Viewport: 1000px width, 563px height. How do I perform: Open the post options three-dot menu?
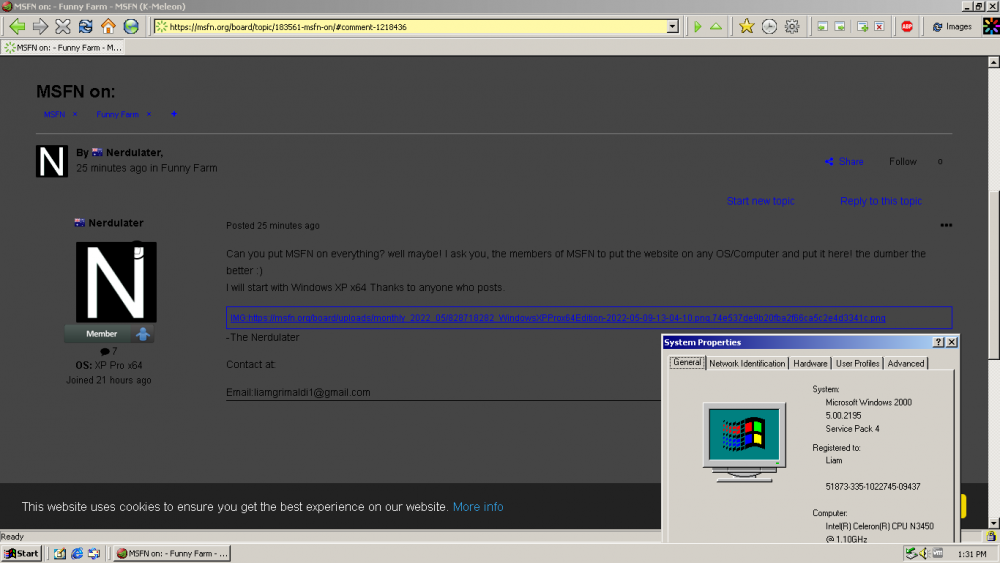tap(946, 225)
